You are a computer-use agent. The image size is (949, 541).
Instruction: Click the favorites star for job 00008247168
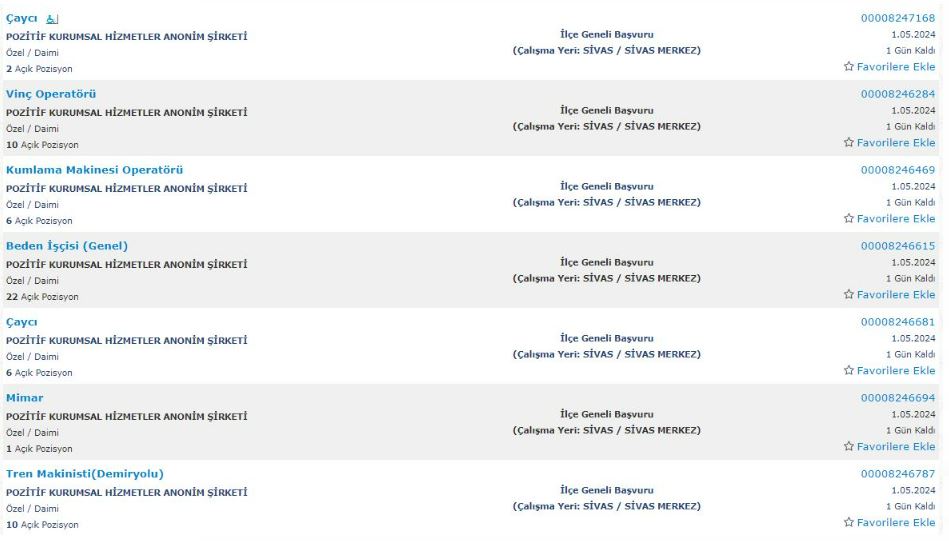[x=849, y=67]
